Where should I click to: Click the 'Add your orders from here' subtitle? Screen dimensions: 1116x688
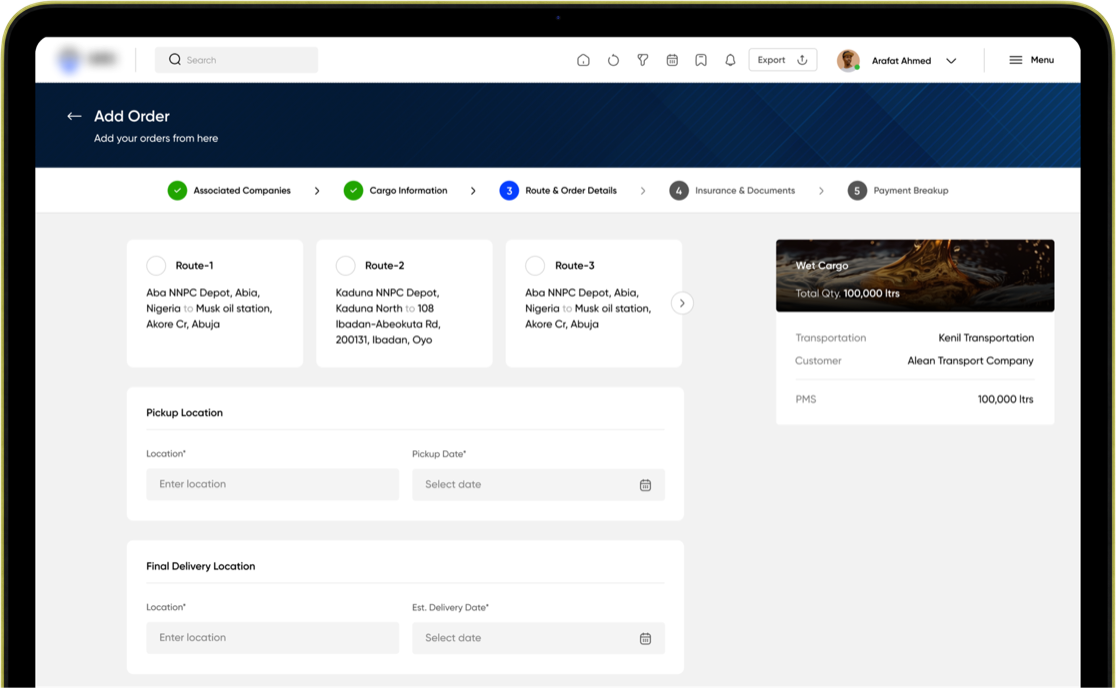point(156,138)
